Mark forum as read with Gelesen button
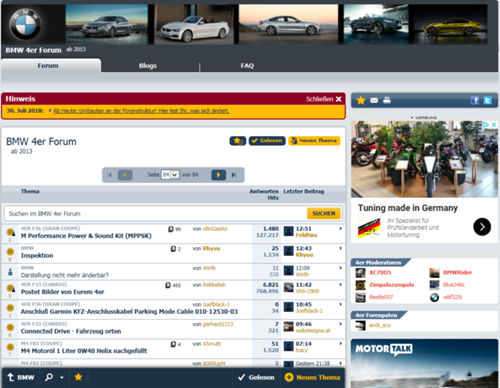500x388 pixels. pyautogui.click(x=267, y=141)
